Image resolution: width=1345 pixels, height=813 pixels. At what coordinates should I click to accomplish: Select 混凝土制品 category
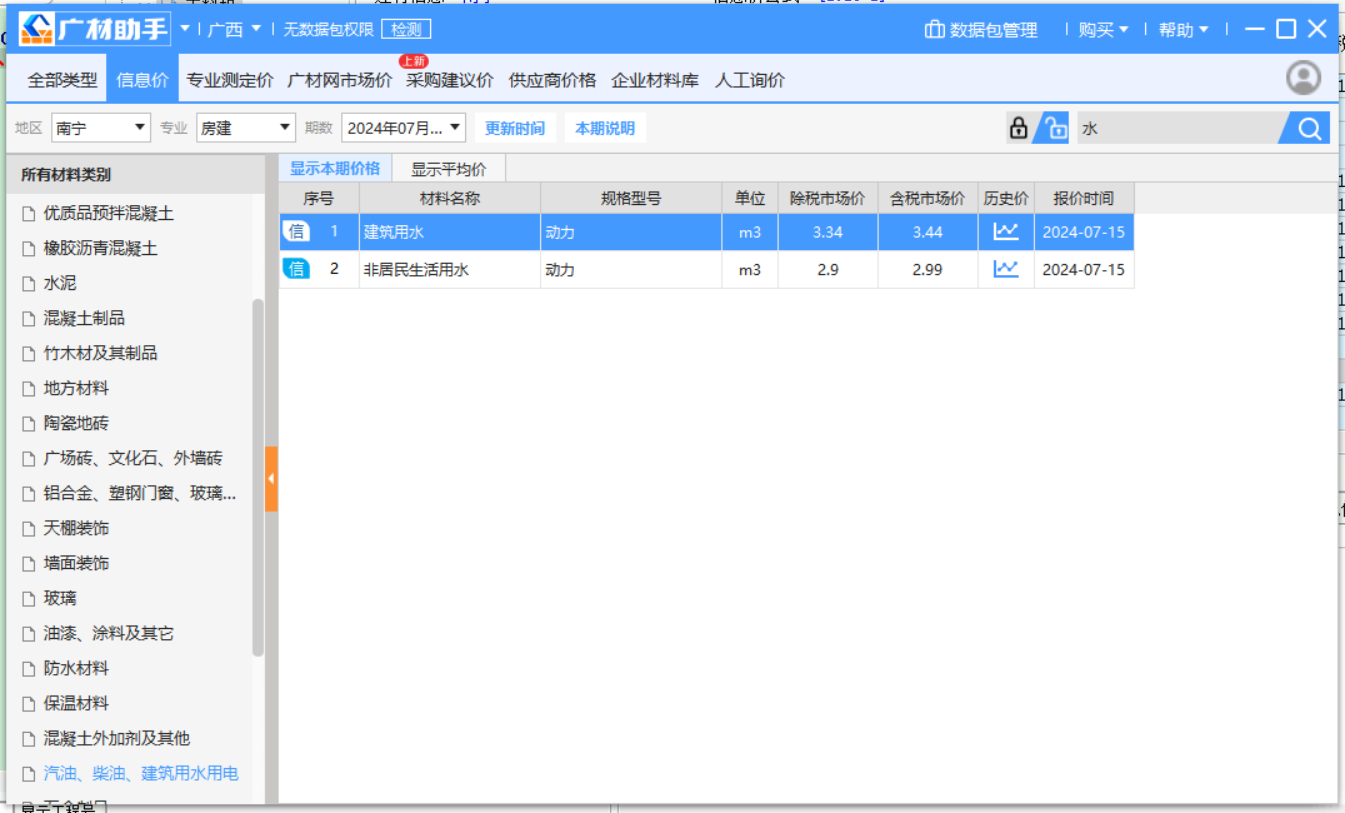[84, 318]
